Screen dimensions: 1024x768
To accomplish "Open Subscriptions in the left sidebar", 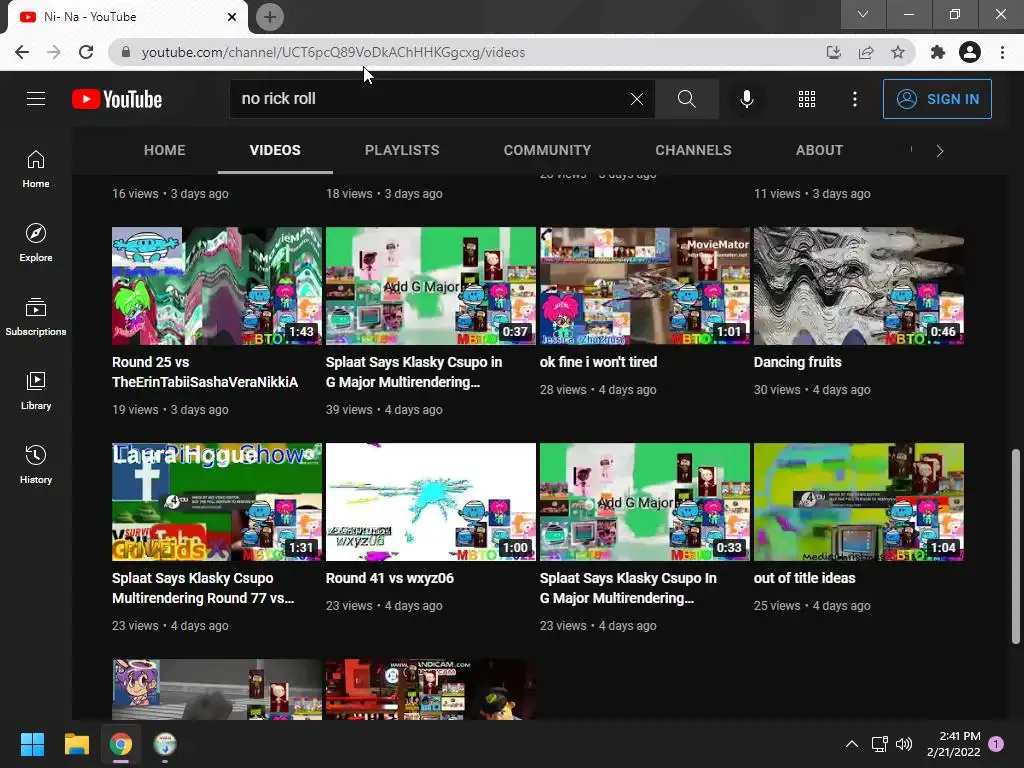I will pos(36,316).
